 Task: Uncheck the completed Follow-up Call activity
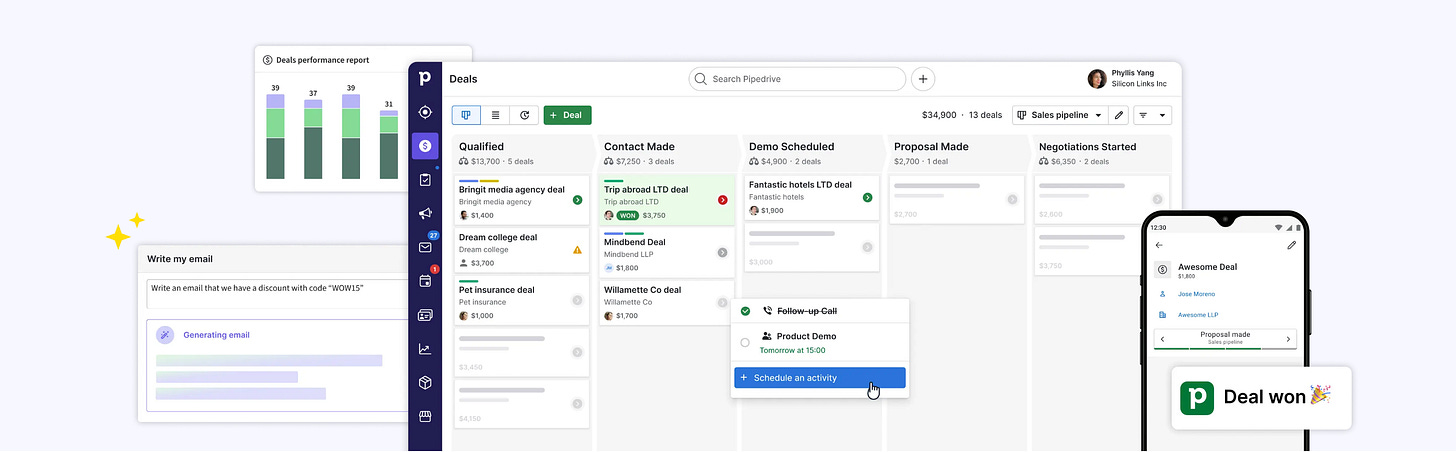click(745, 312)
